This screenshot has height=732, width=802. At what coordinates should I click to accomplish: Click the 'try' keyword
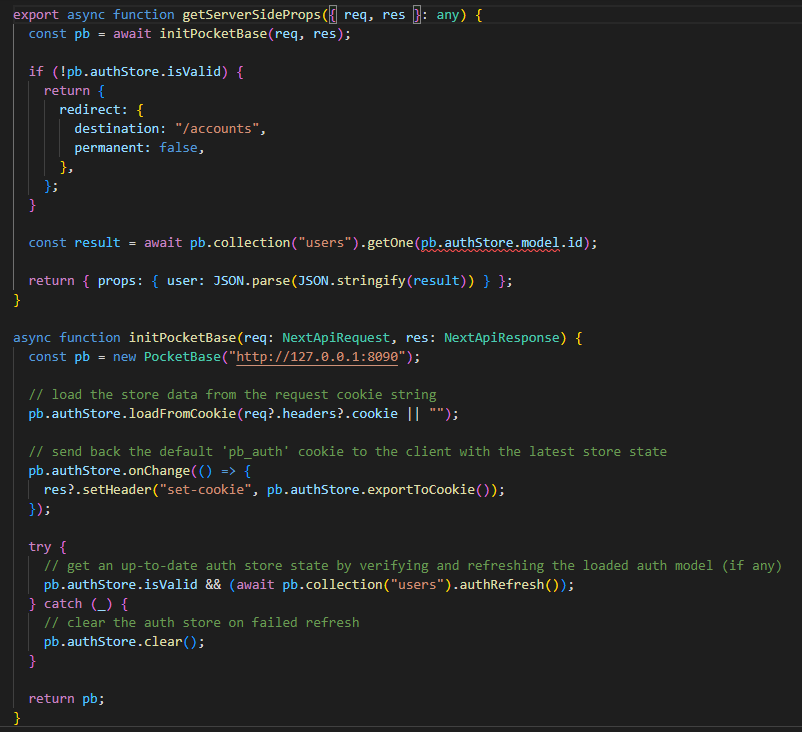point(40,546)
